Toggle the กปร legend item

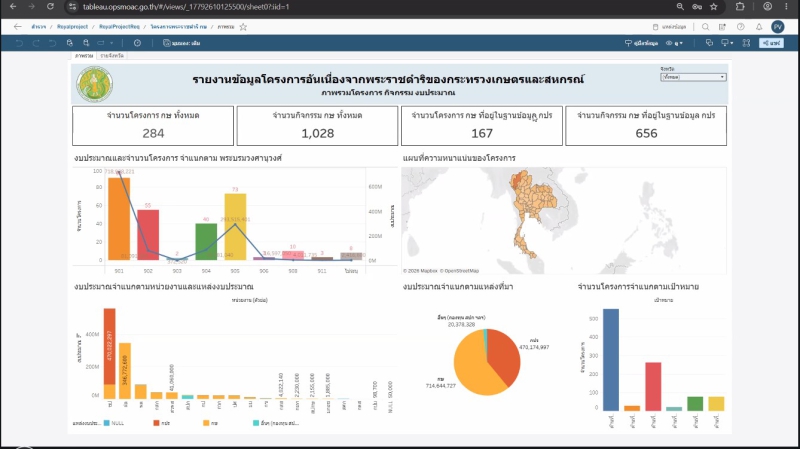point(162,423)
